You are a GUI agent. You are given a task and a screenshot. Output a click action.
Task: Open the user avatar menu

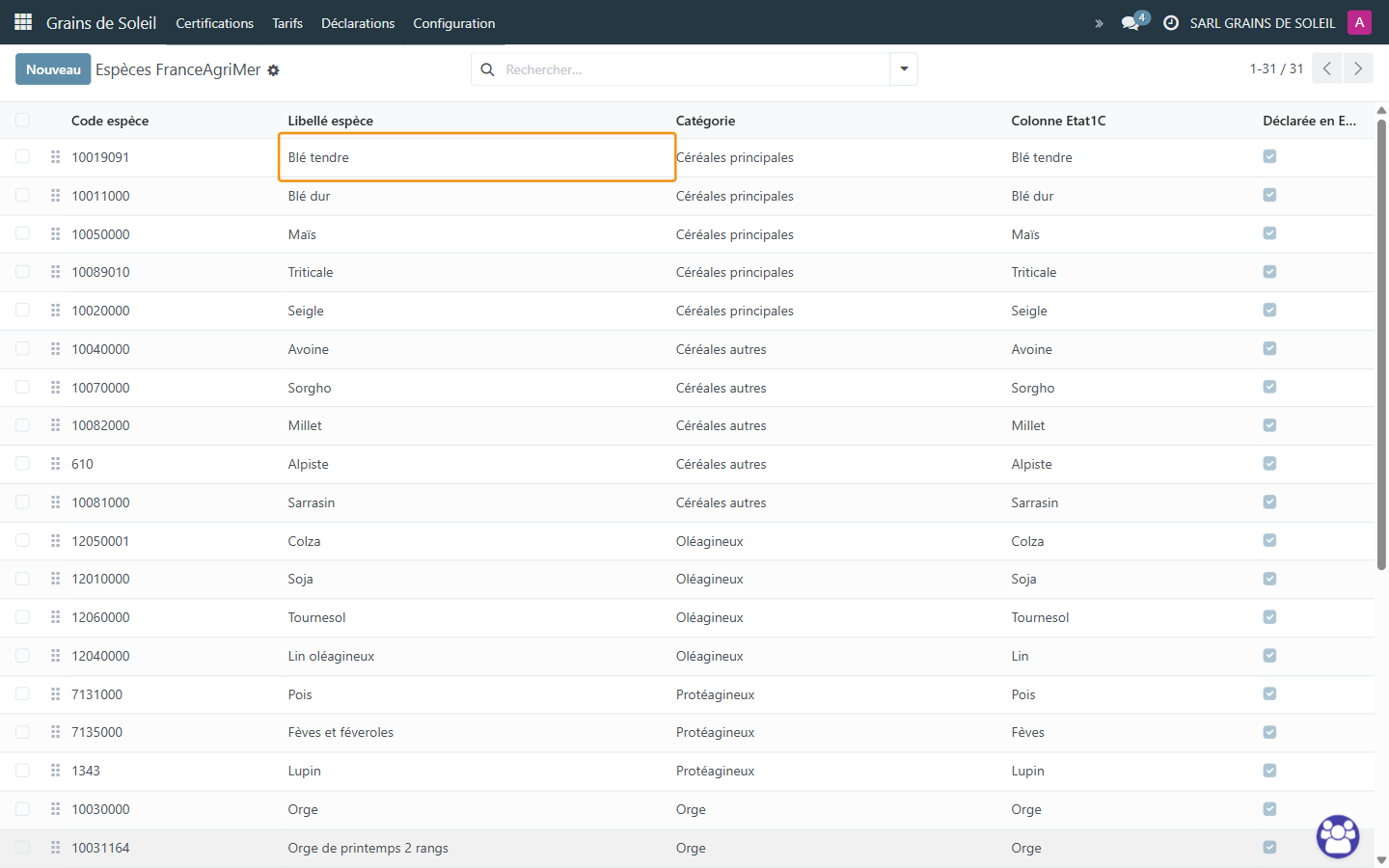tap(1359, 22)
